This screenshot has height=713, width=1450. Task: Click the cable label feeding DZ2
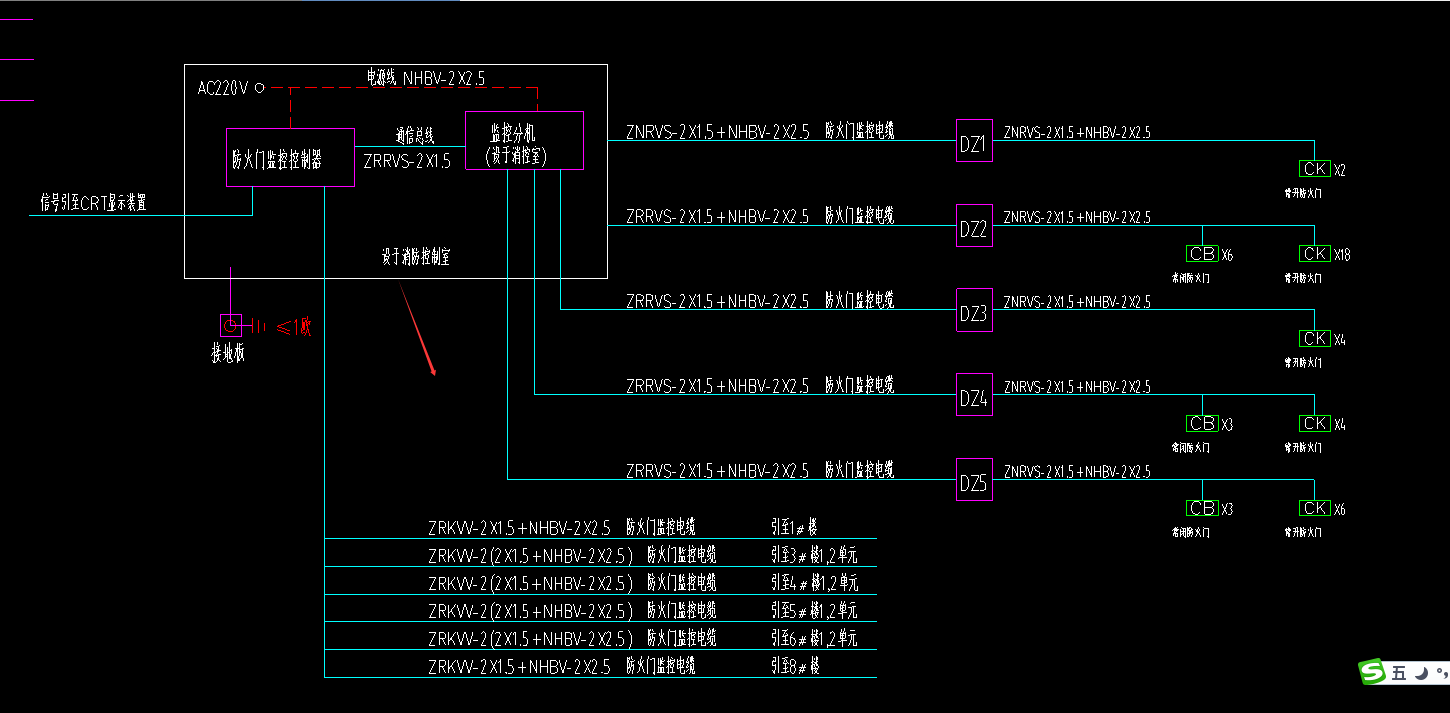[718, 216]
